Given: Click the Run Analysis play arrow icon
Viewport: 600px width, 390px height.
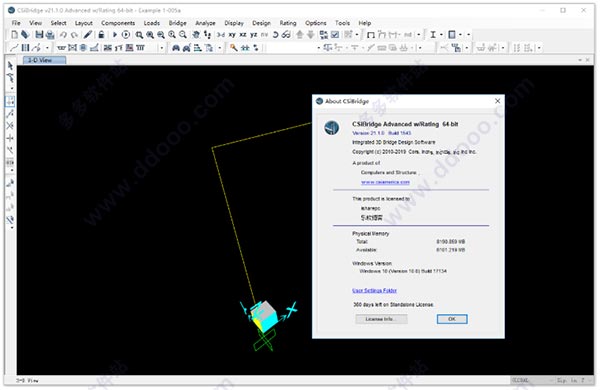Looking at the screenshot, I should 114,35.
